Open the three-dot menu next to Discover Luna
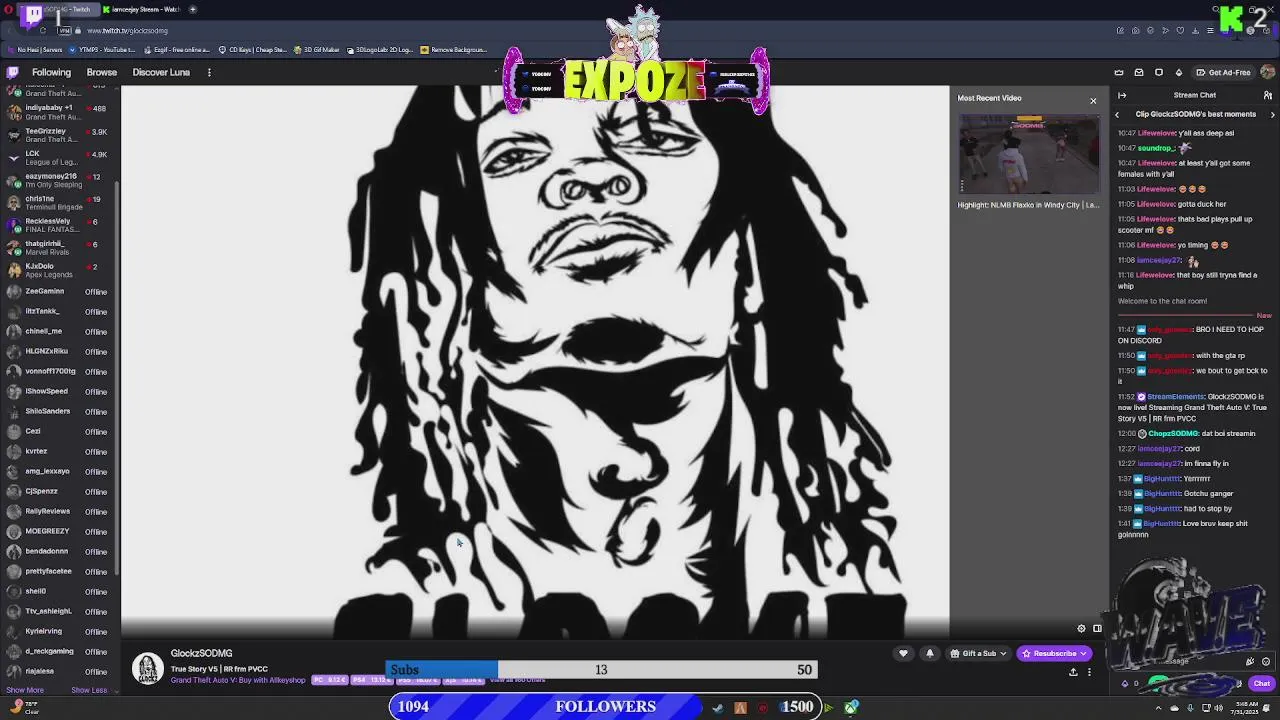The width and height of the screenshot is (1280, 720). (209, 72)
